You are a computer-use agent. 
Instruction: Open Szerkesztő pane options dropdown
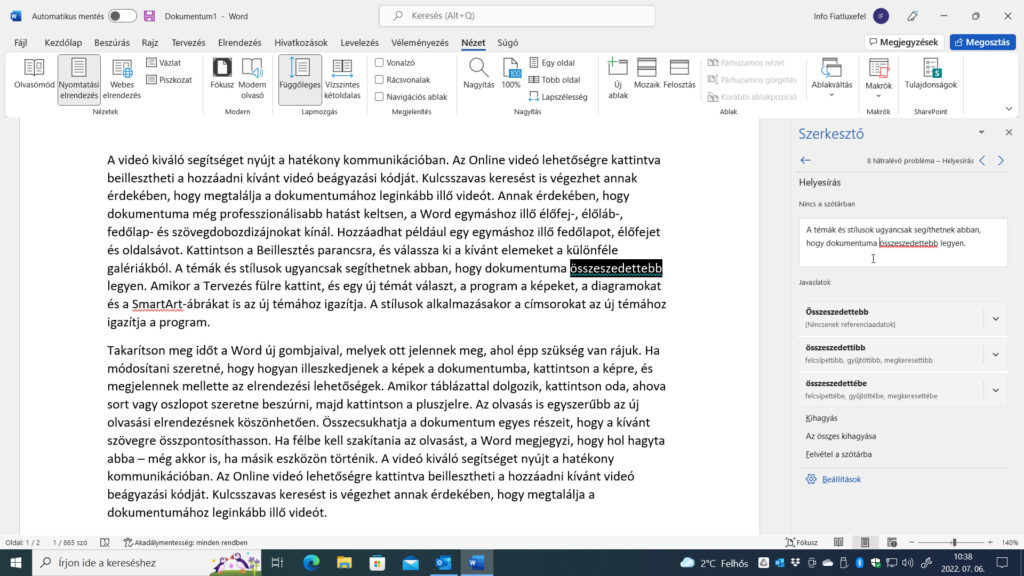pyautogui.click(x=981, y=133)
